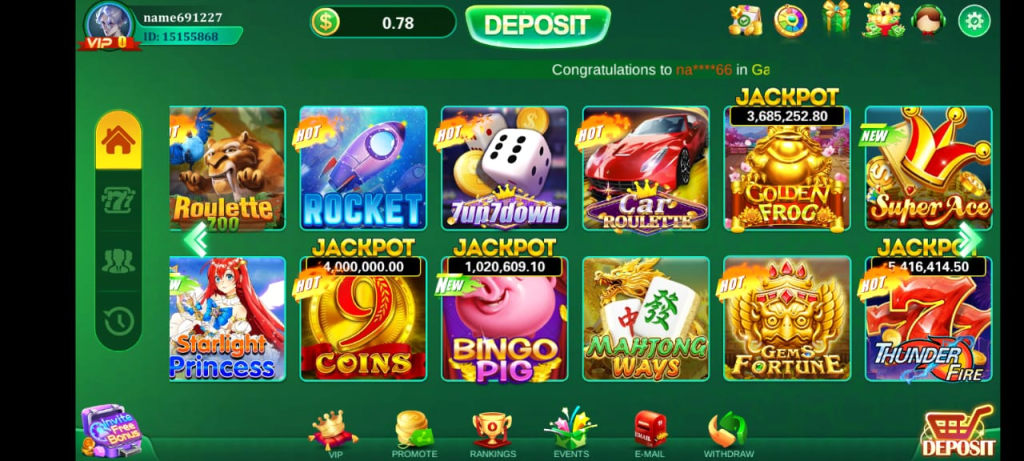Open the settings gear icon

[x=974, y=22]
